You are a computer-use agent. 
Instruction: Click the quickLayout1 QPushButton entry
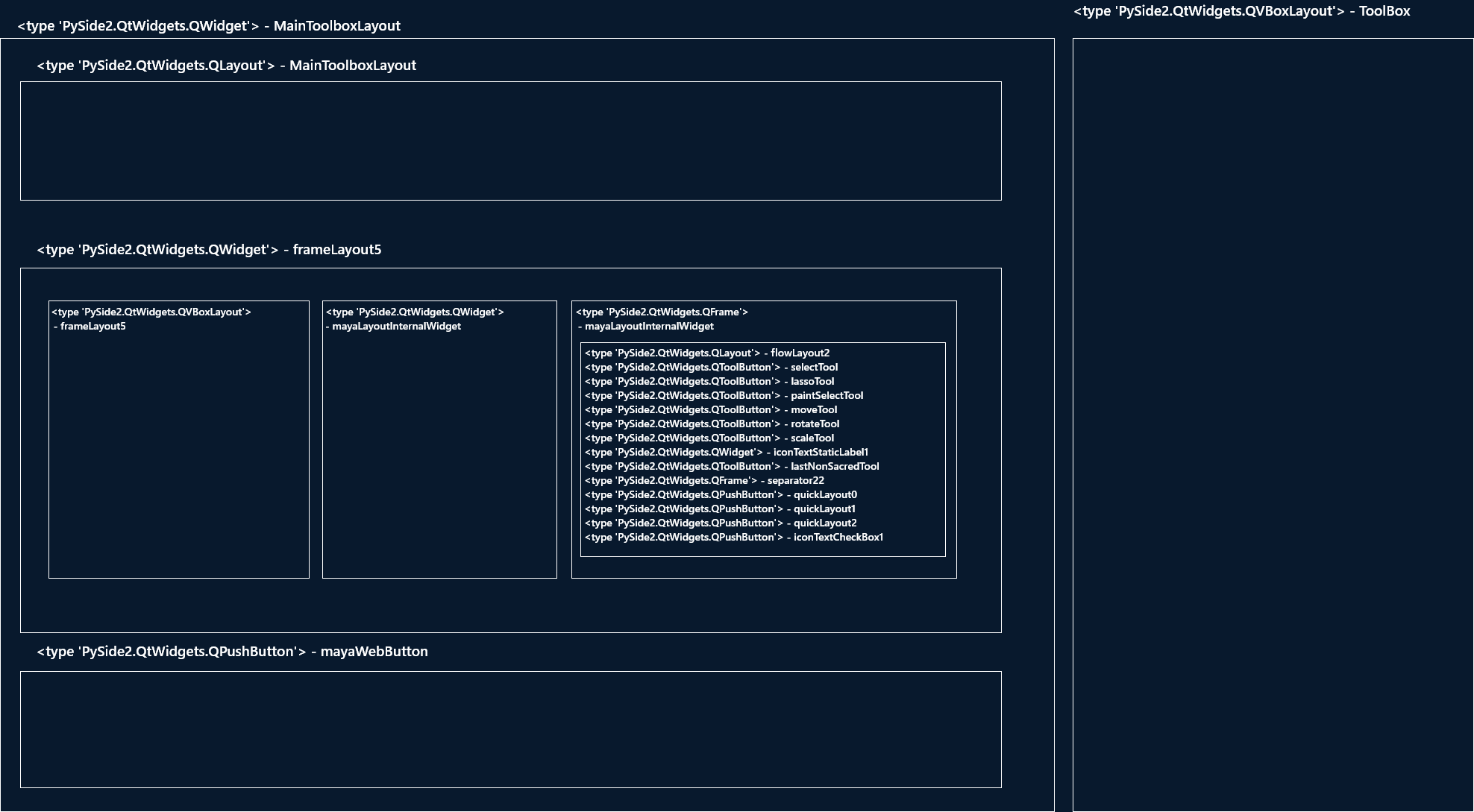coord(720,509)
